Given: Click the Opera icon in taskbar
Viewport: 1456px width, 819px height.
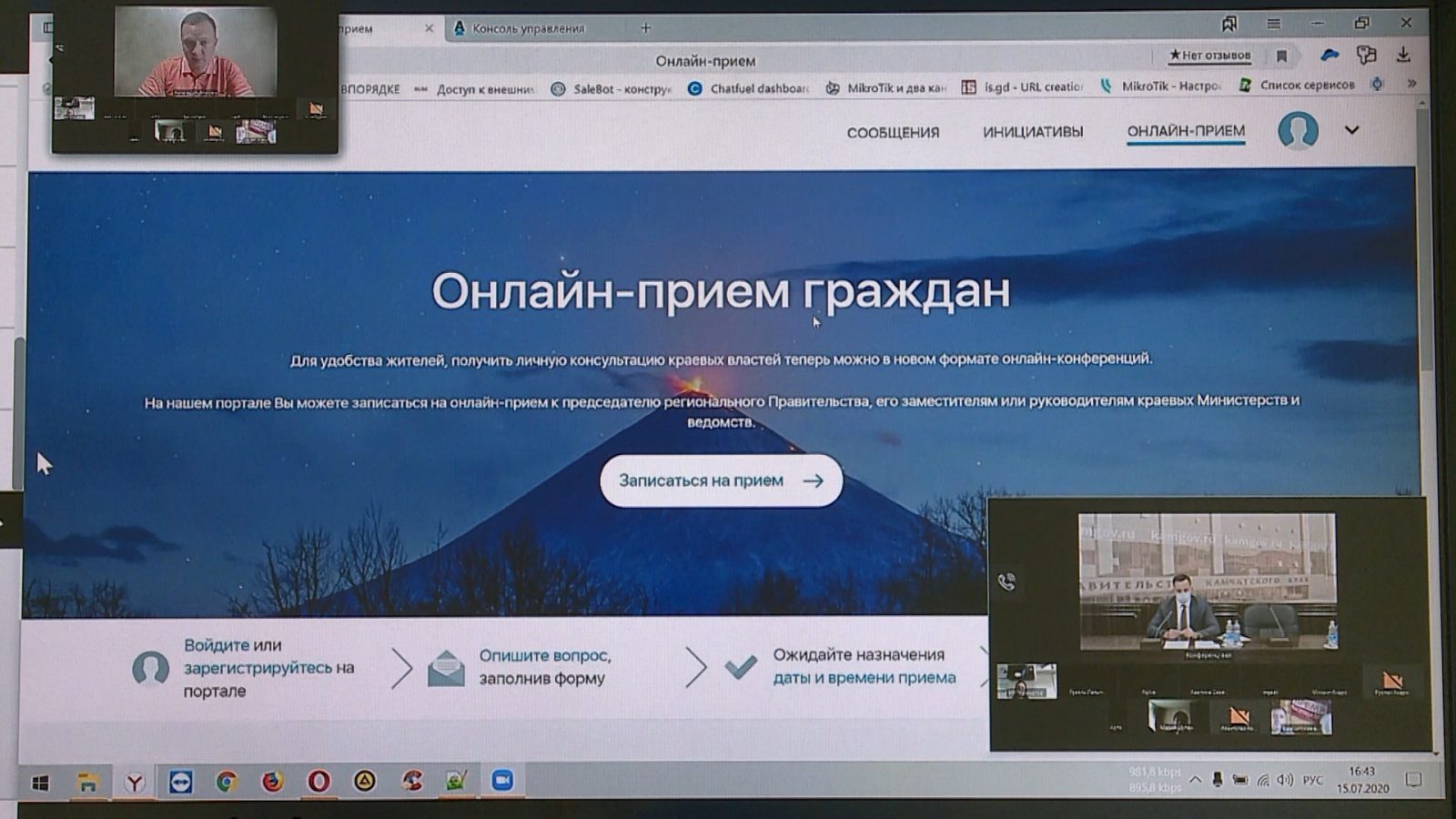Looking at the screenshot, I should pyautogui.click(x=318, y=782).
